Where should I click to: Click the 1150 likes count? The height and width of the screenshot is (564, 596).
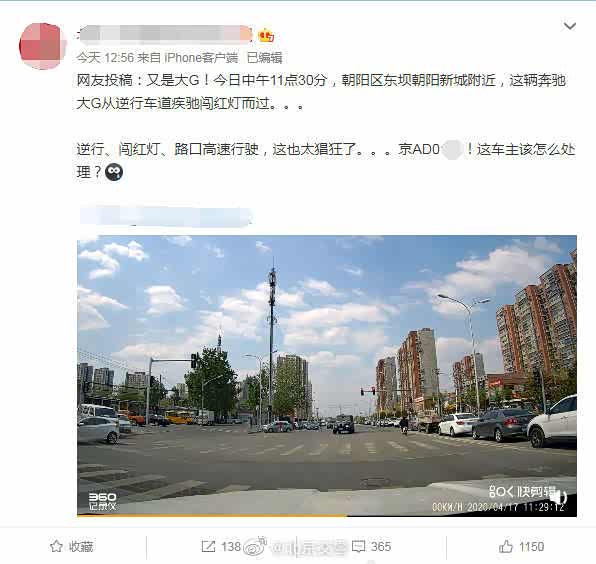(531, 547)
